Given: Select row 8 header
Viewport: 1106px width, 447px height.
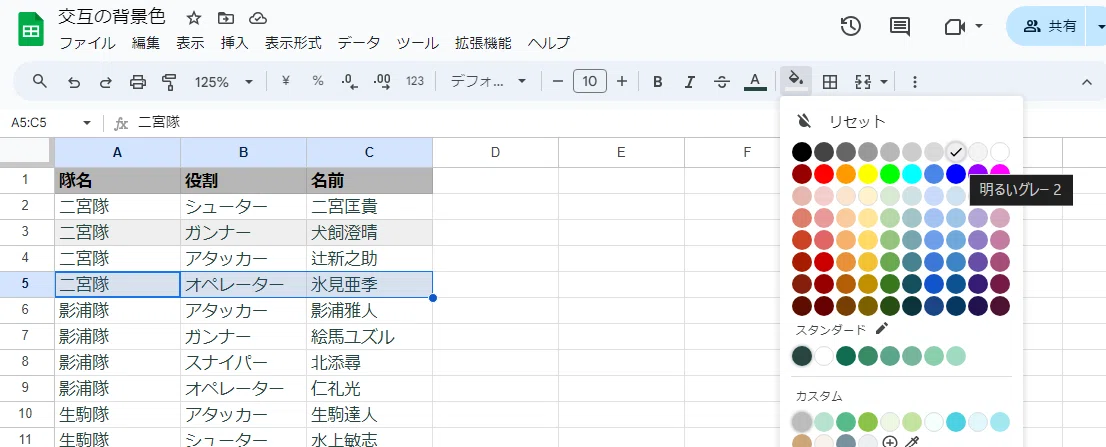Looking at the screenshot, I should (26, 362).
